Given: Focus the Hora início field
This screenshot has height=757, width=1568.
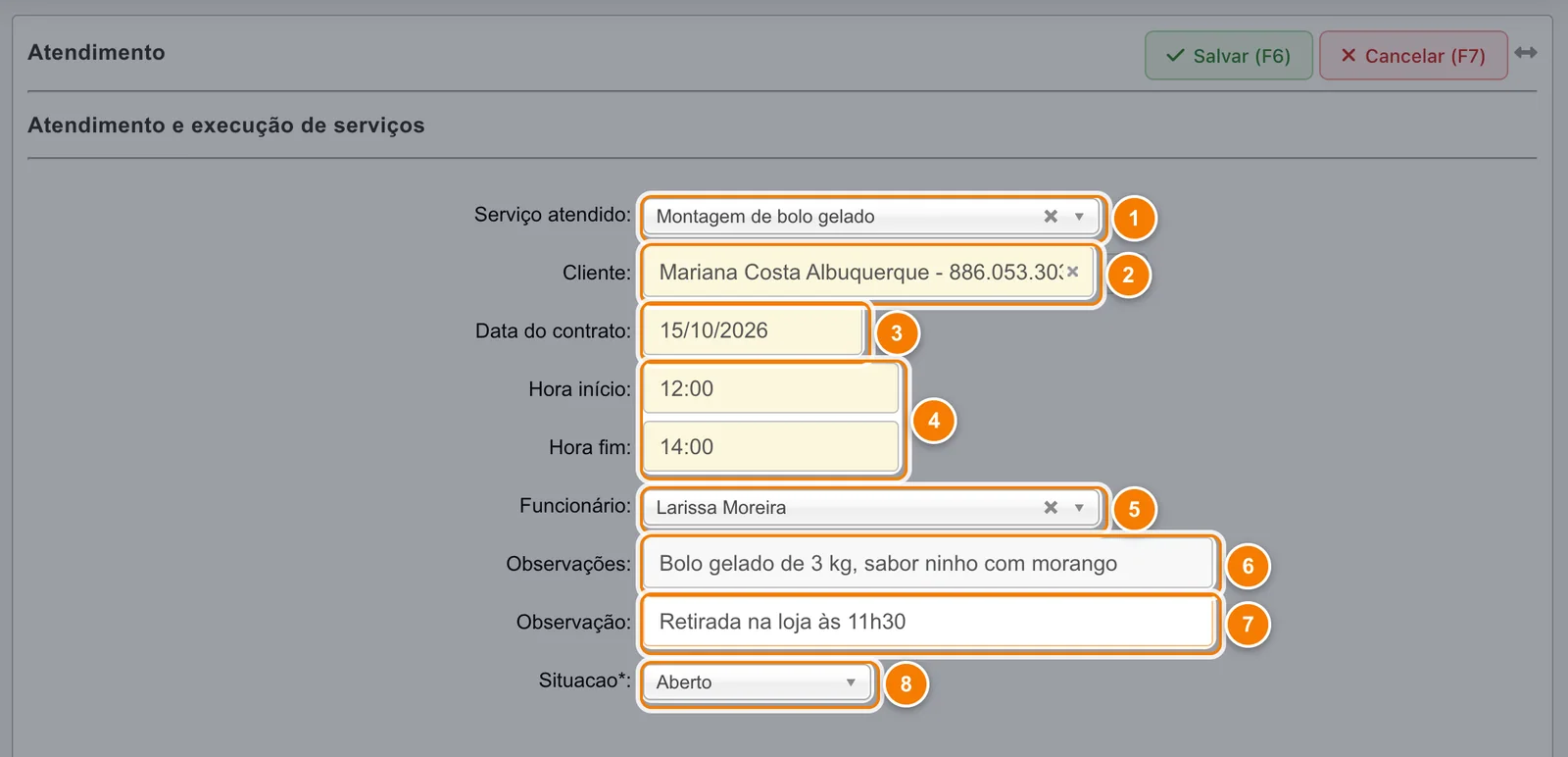Looking at the screenshot, I should coord(771,388).
